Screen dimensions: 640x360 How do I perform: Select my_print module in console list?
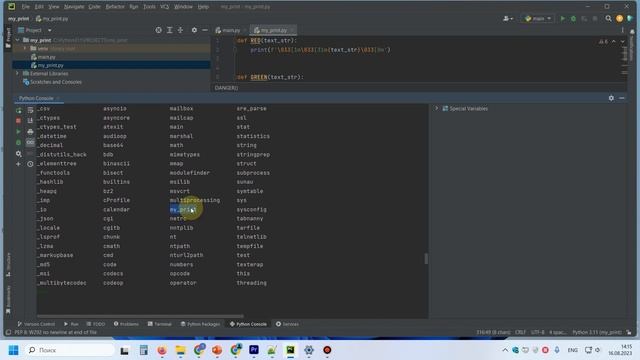182,209
